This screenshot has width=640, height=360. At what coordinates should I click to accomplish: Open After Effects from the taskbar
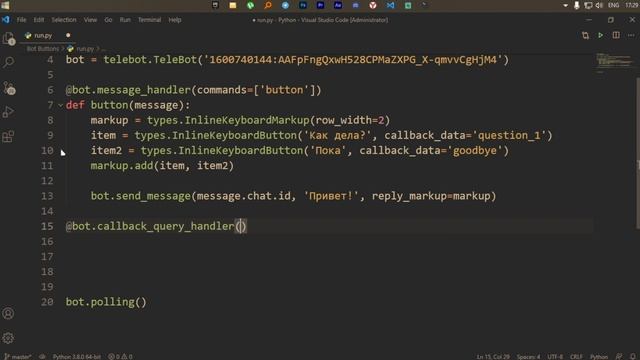(x=338, y=5)
